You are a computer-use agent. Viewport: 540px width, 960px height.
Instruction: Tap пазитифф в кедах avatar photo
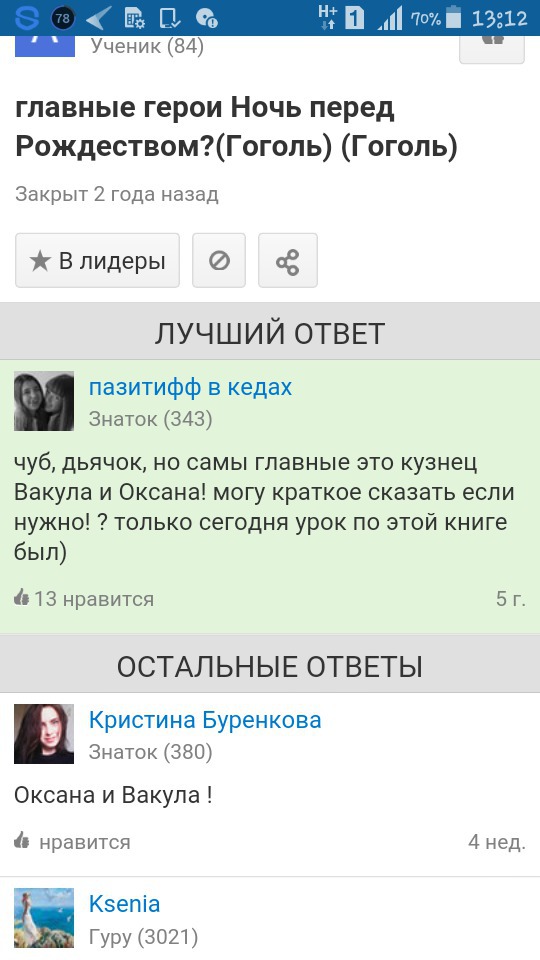coord(44,401)
